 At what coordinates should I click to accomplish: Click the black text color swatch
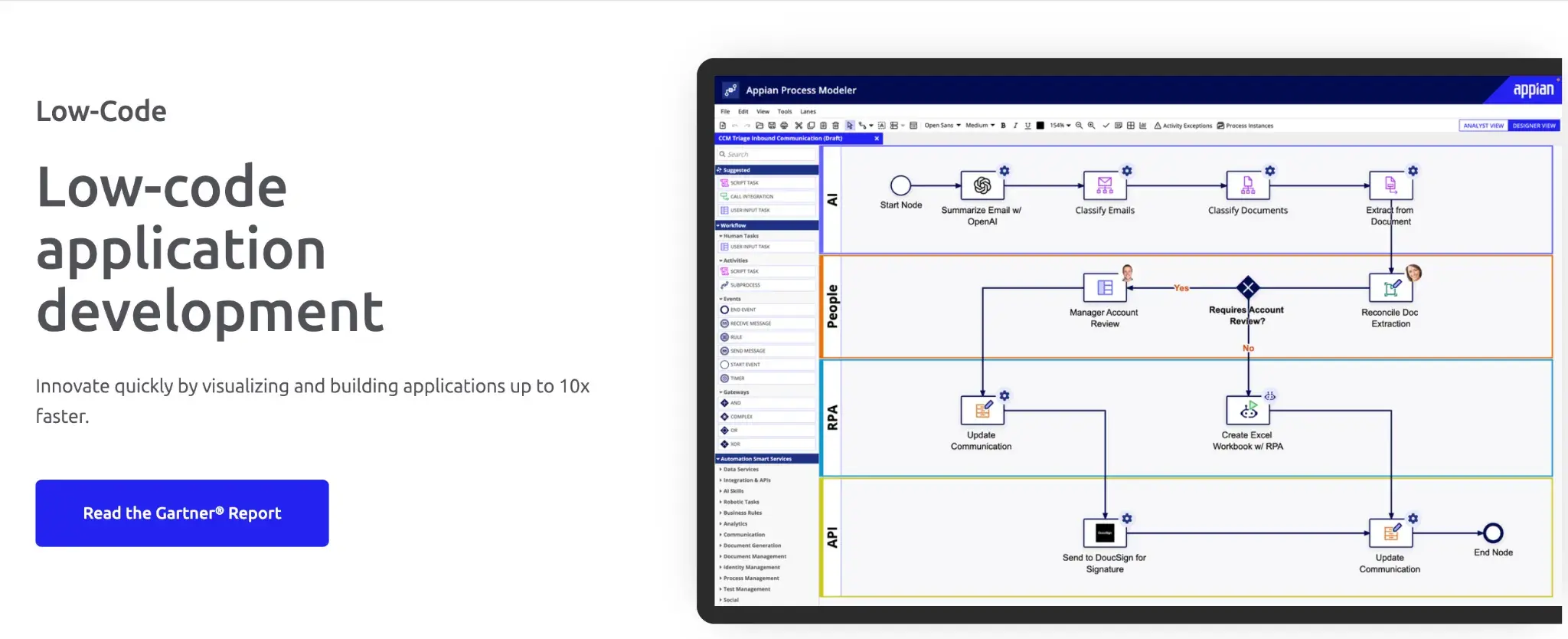[1040, 126]
